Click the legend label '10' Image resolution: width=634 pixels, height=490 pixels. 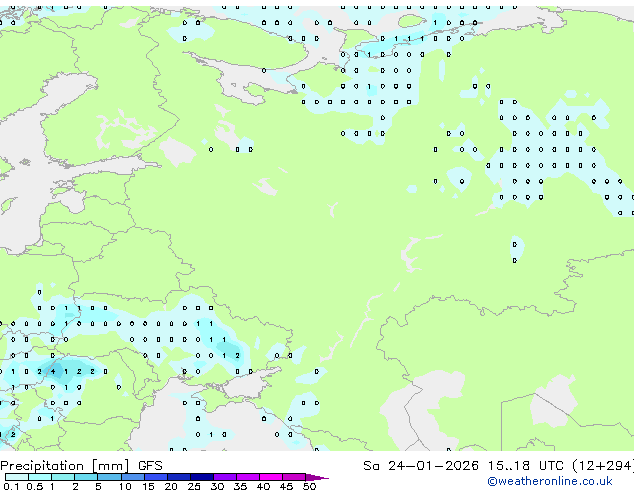[125, 486]
